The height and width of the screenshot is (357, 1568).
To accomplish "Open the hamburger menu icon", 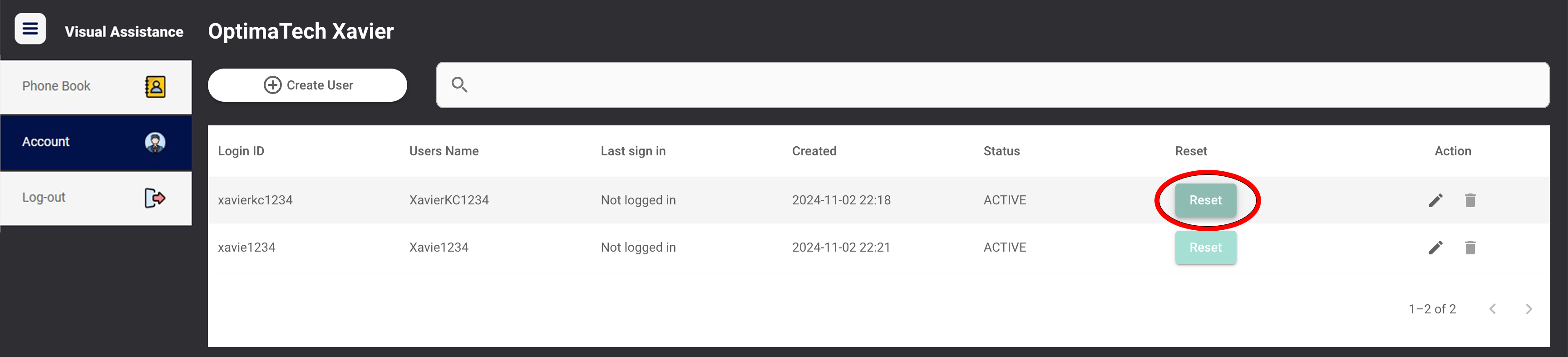I will 30,29.
